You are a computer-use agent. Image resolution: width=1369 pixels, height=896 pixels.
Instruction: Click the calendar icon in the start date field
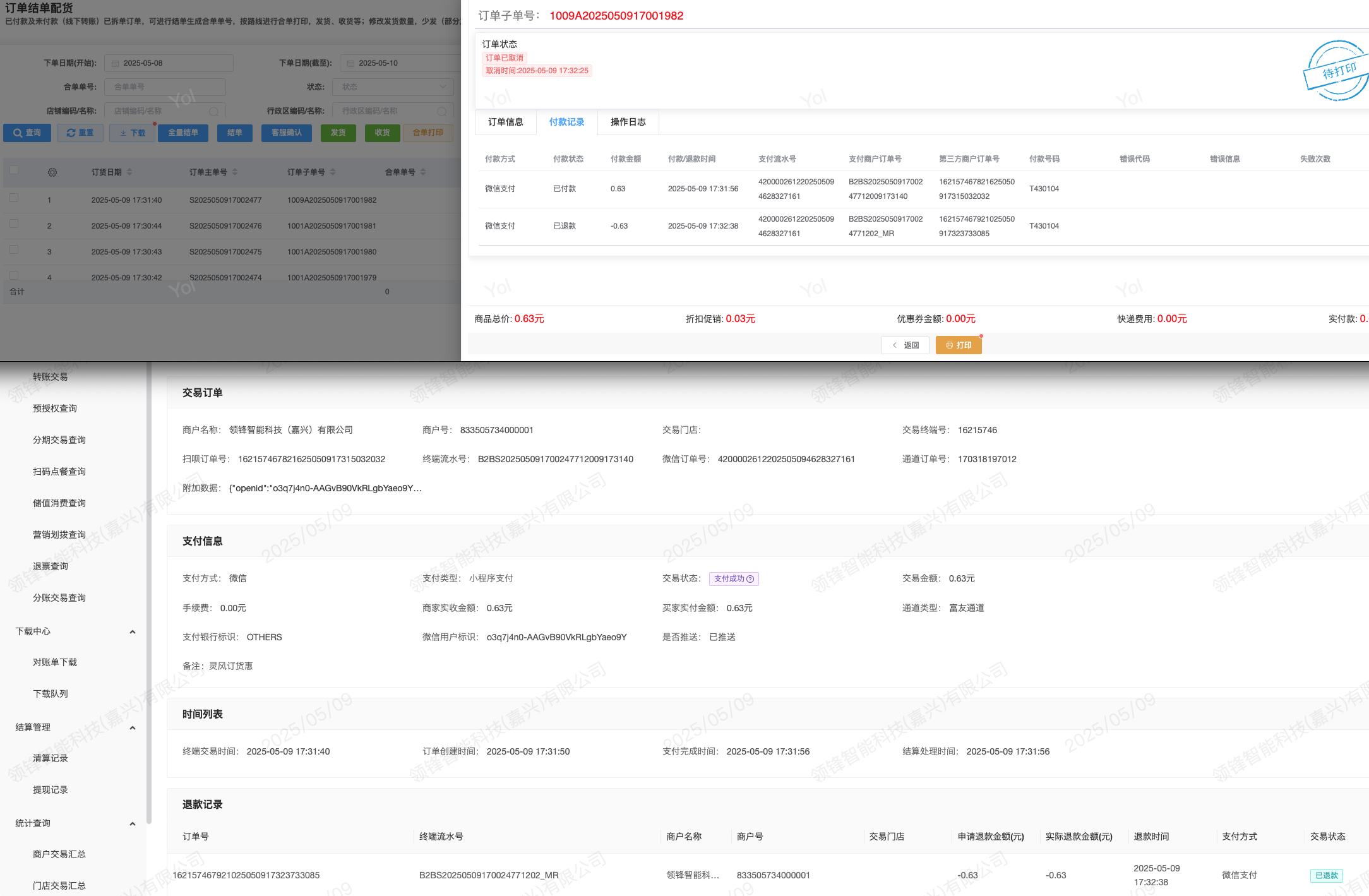pos(115,63)
